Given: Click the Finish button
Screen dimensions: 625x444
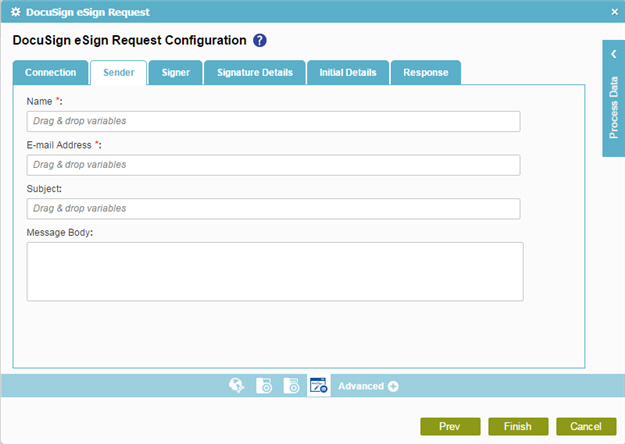Looking at the screenshot, I should click(x=518, y=426).
